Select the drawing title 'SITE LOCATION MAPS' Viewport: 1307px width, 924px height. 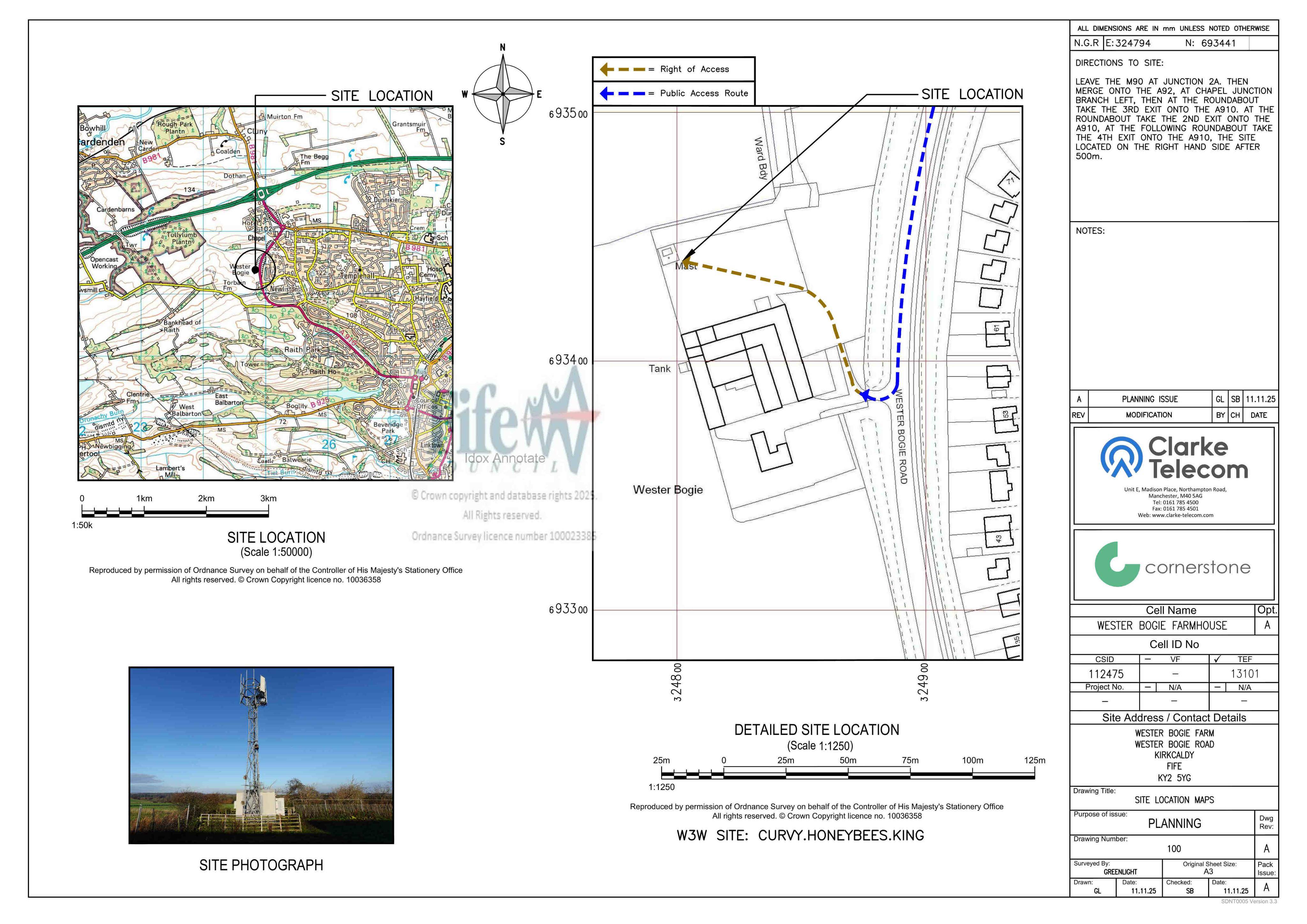tap(1174, 801)
